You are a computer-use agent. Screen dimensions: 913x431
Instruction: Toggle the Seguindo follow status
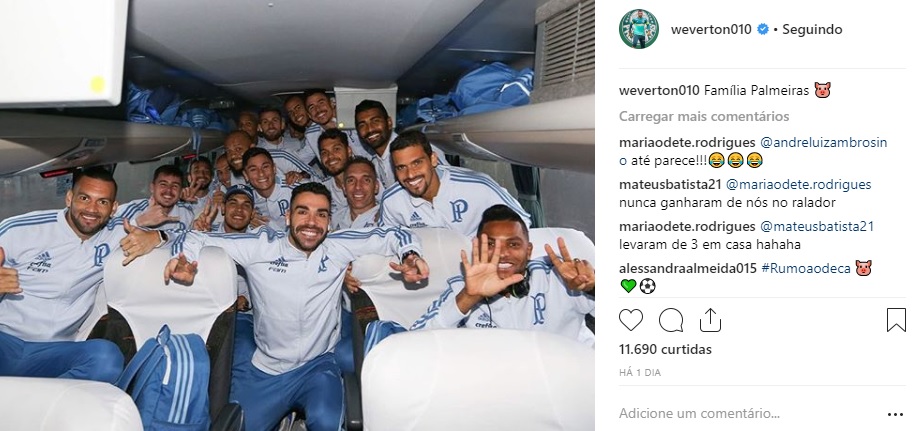(812, 29)
